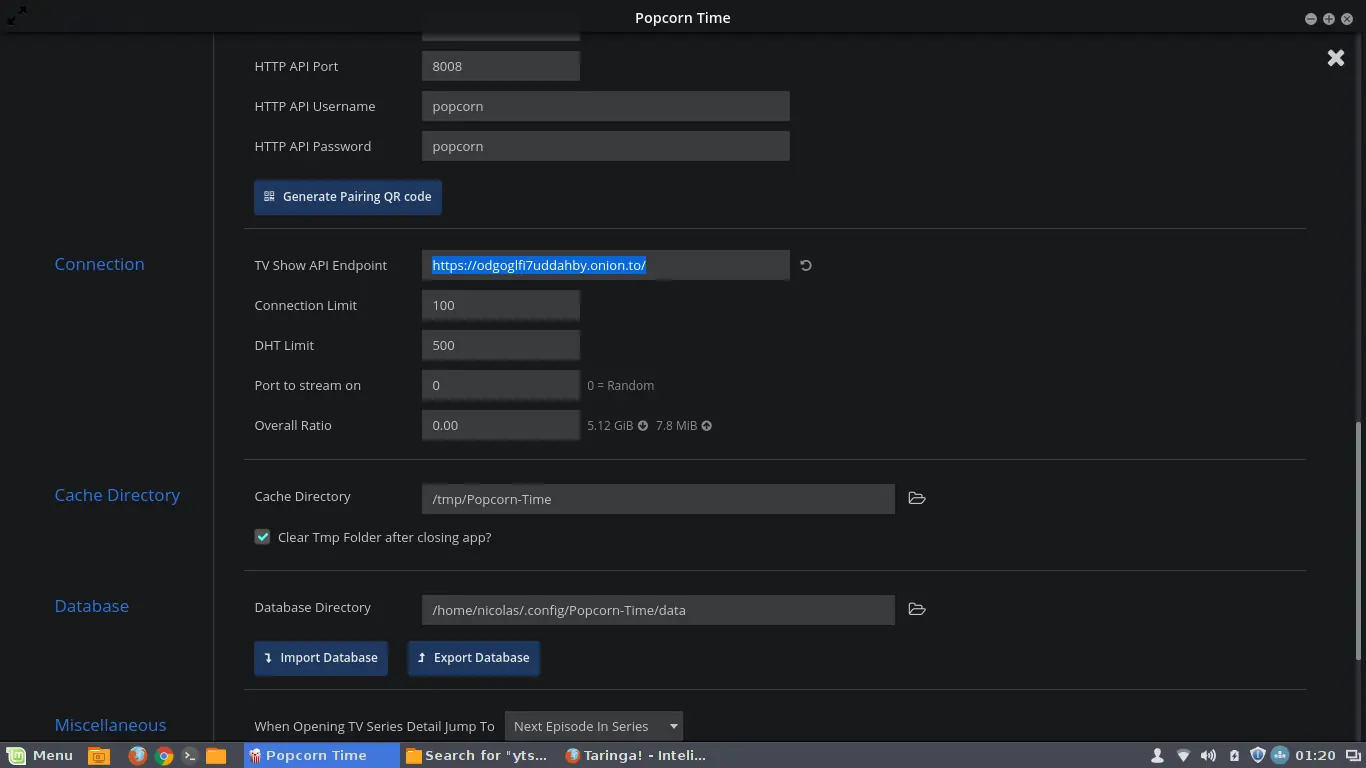Click the Cache Directory path field

pos(658,499)
